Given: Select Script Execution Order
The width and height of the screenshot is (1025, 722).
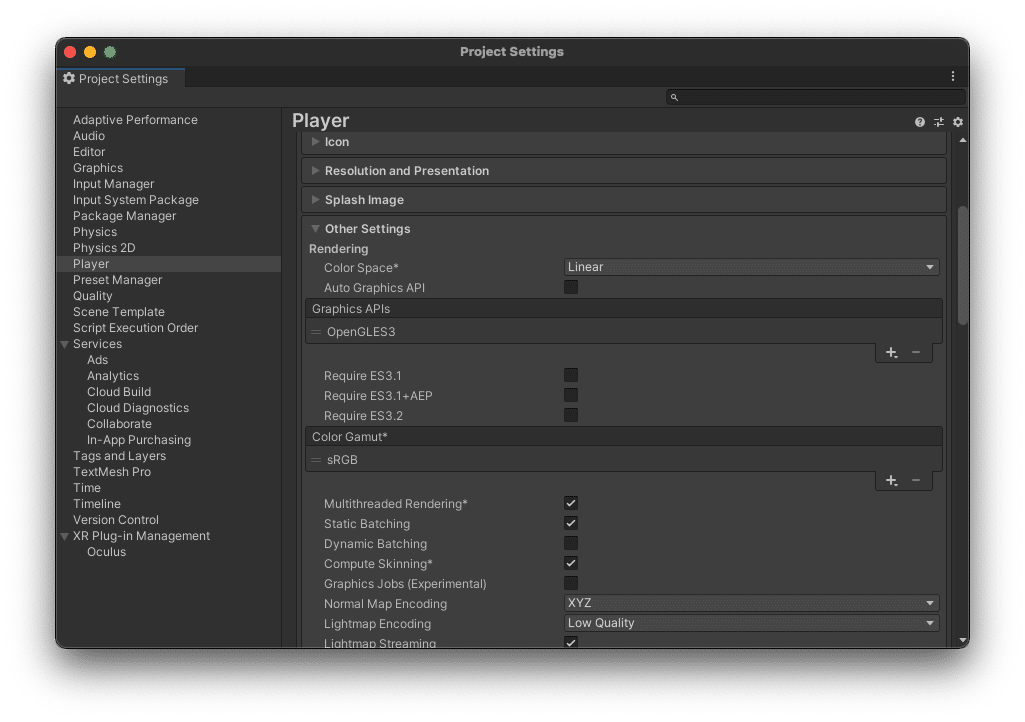Looking at the screenshot, I should pos(135,328).
